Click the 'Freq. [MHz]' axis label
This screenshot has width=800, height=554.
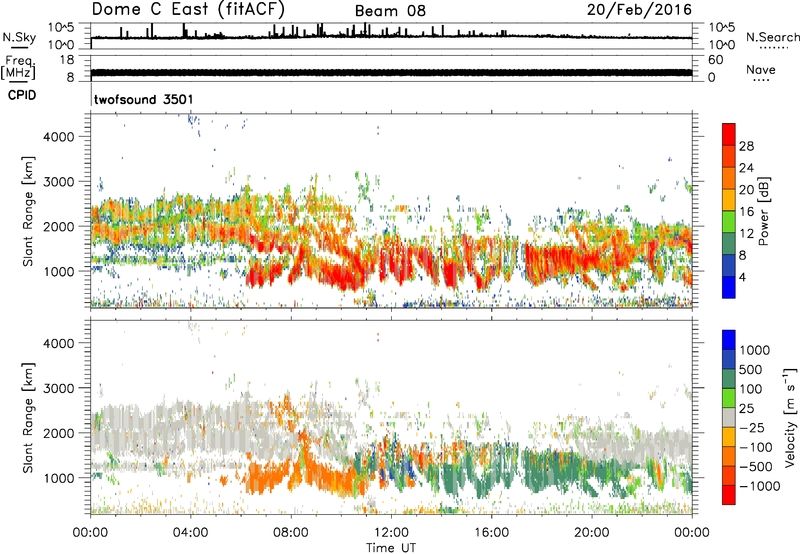click(18, 68)
